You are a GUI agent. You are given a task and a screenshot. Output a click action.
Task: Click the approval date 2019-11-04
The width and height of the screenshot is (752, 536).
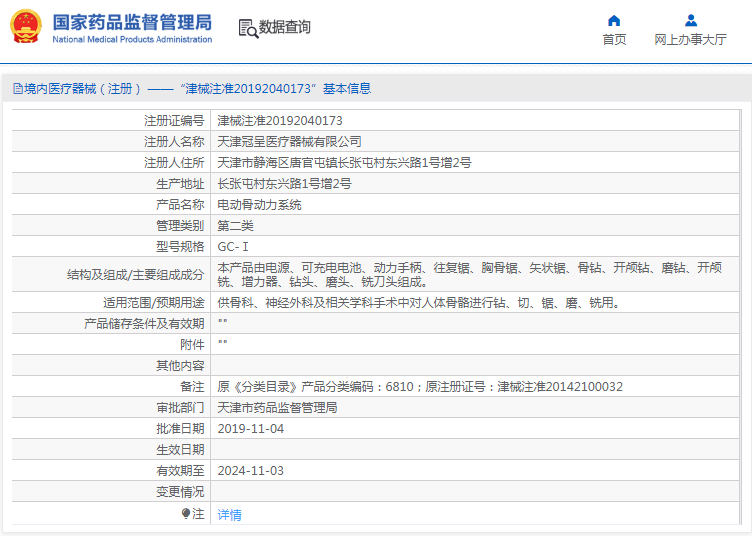(x=251, y=428)
